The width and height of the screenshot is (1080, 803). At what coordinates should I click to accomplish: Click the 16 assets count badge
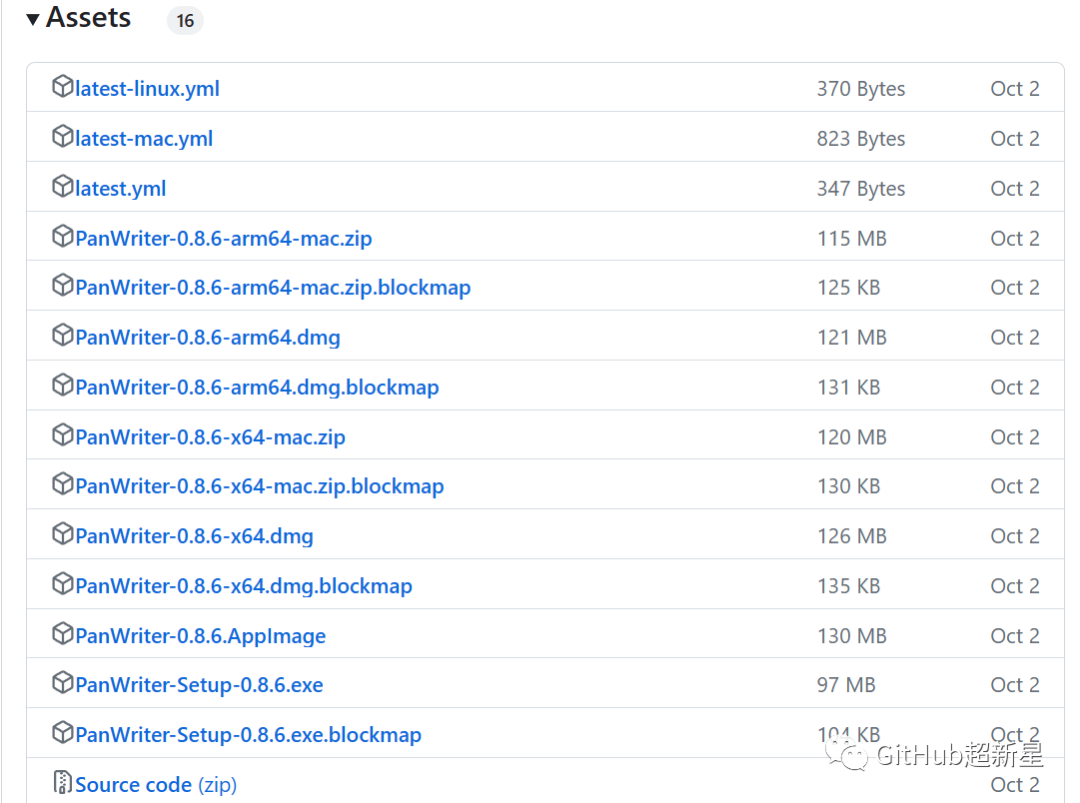pyautogui.click(x=185, y=21)
